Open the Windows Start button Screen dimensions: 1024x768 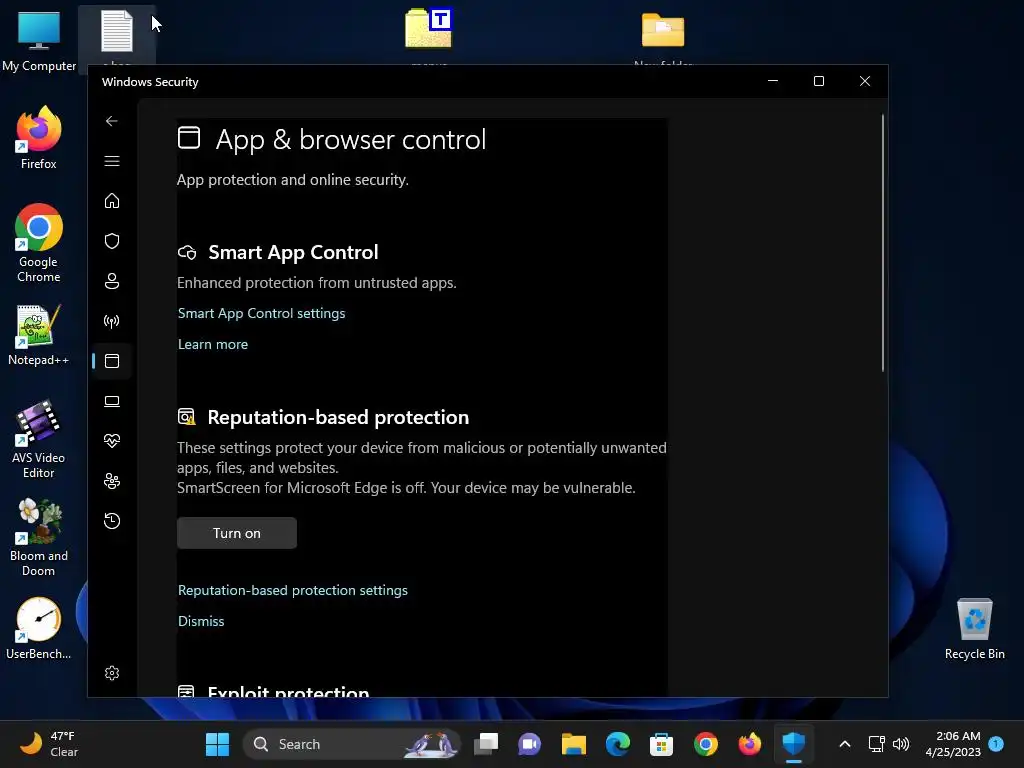[x=217, y=744]
